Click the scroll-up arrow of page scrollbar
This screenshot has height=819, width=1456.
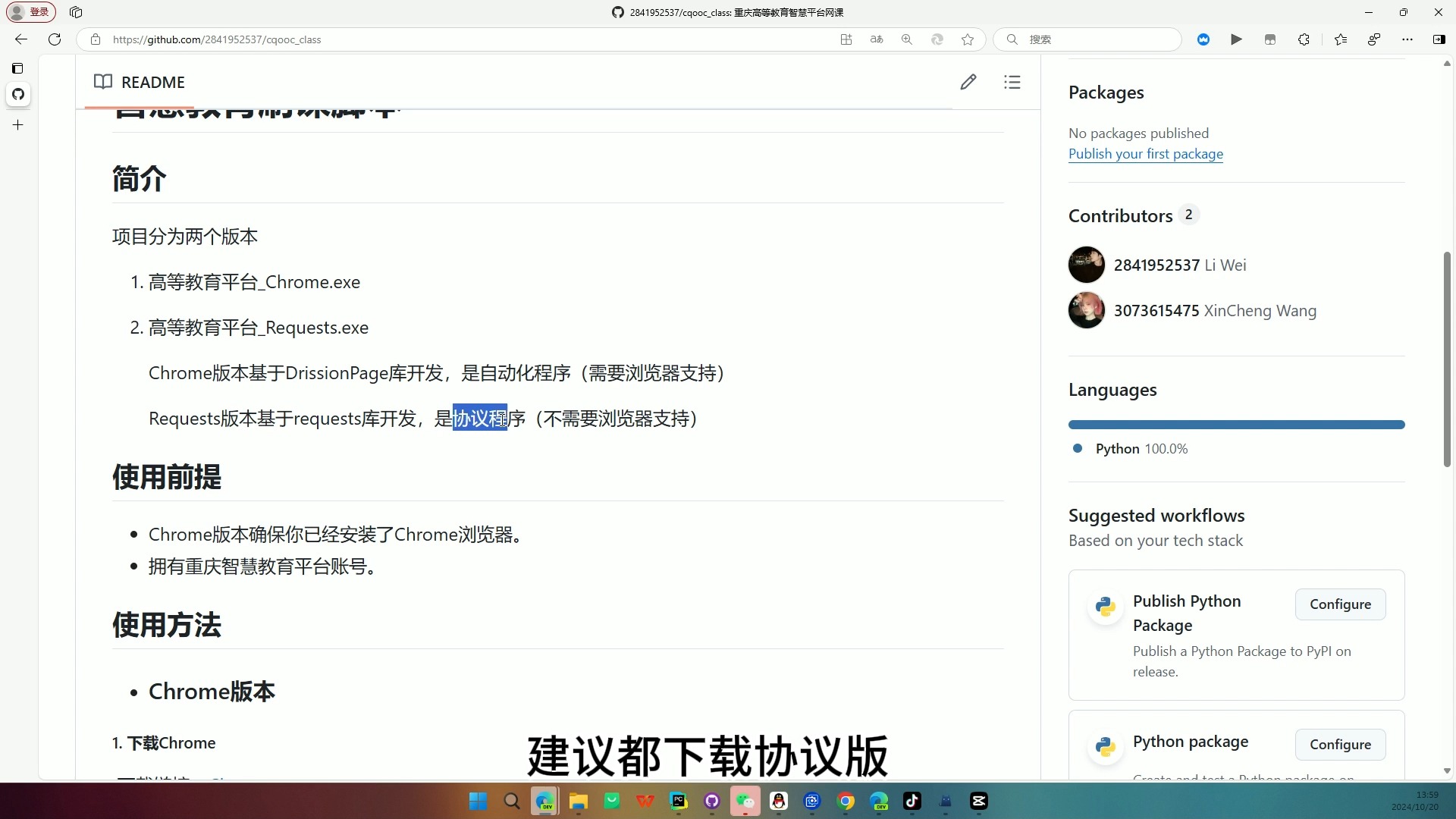click(1447, 64)
